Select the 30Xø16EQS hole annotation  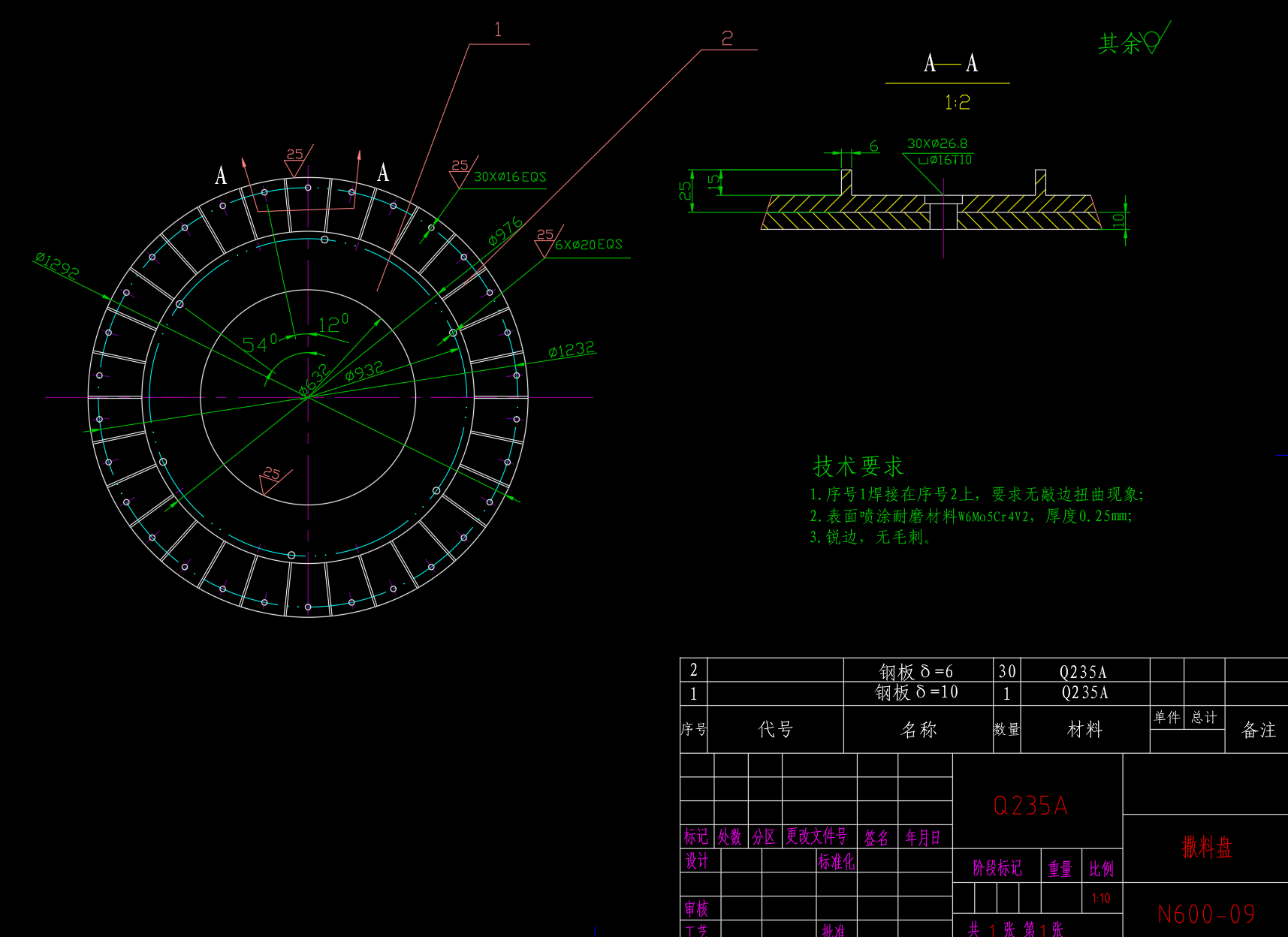[x=510, y=177]
